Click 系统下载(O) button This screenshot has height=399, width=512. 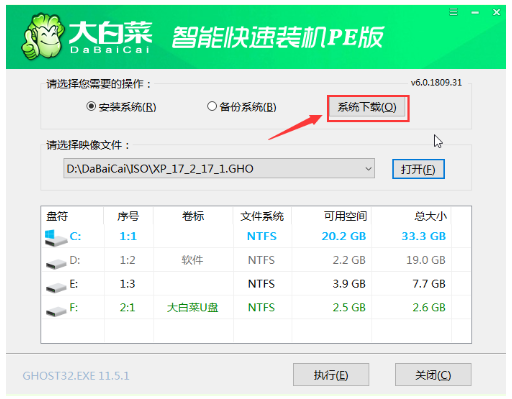coord(367,108)
